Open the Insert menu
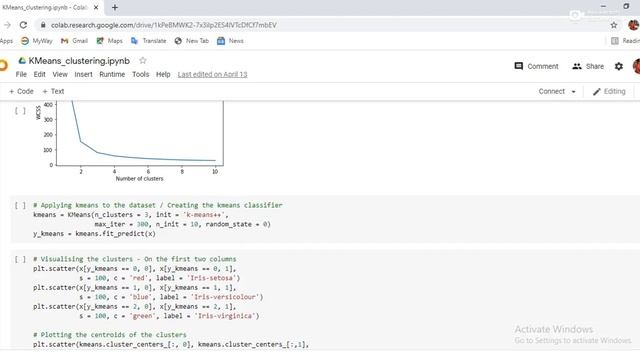 pyautogui.click(x=83, y=74)
